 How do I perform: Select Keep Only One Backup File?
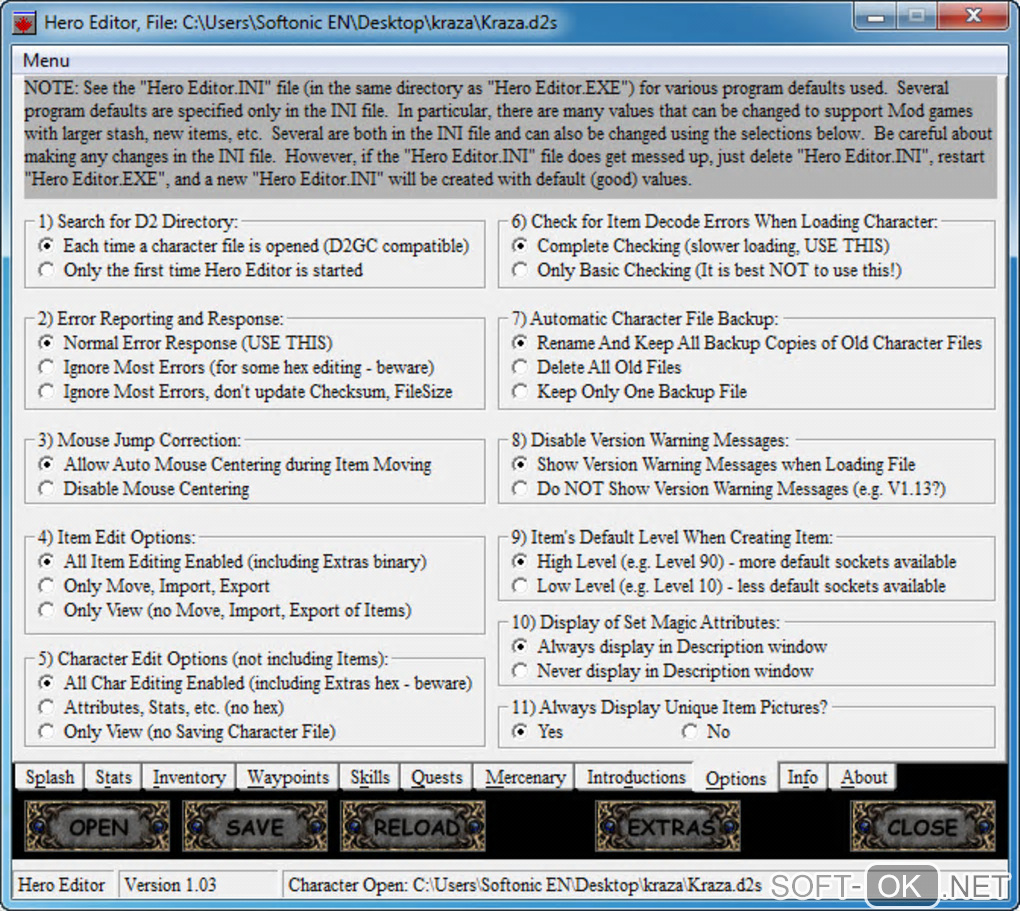point(629,392)
